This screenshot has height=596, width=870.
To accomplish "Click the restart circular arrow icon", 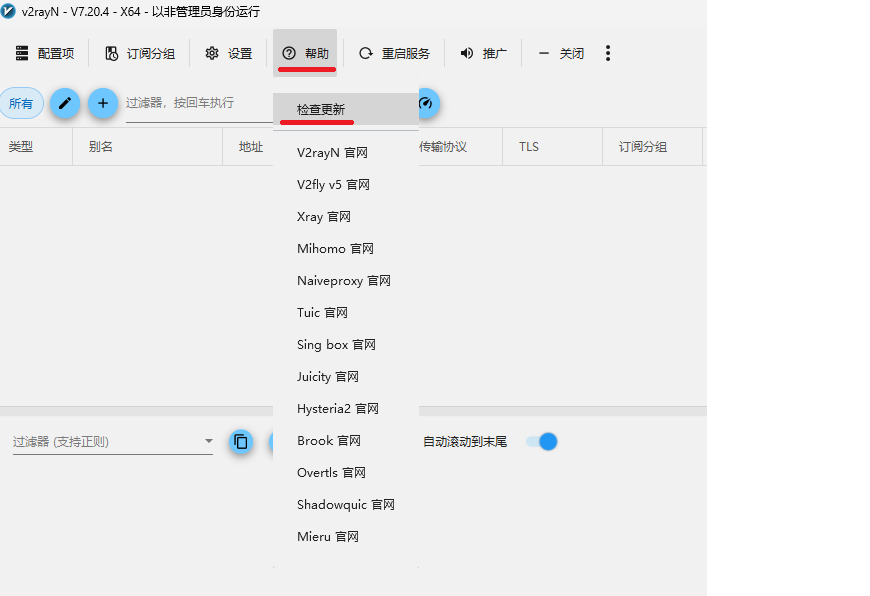I will [x=366, y=53].
